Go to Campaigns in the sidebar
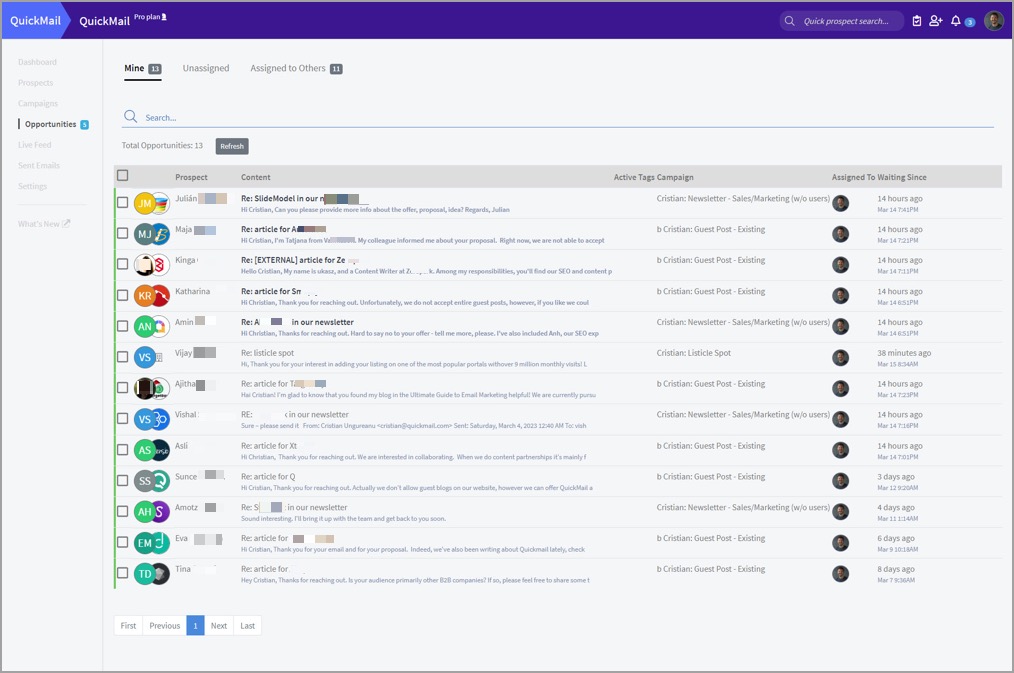1014x673 pixels. [38, 103]
